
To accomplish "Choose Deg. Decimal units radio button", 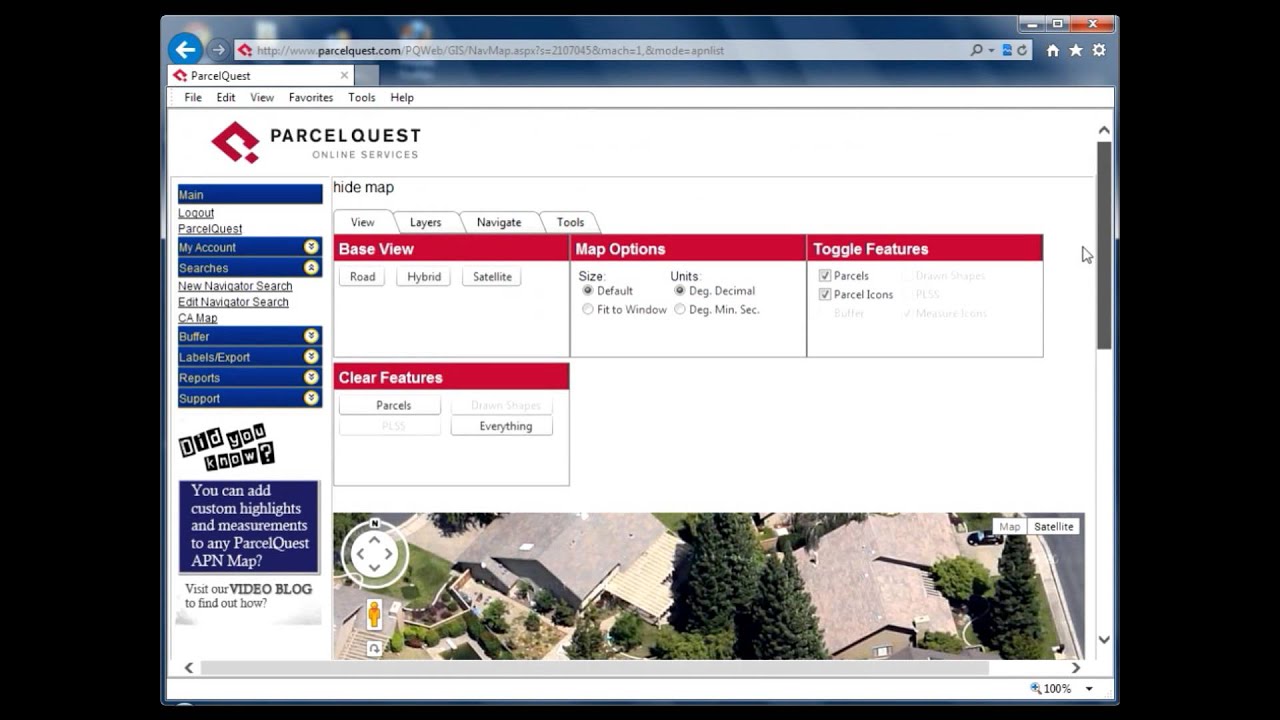I will (x=680, y=291).
